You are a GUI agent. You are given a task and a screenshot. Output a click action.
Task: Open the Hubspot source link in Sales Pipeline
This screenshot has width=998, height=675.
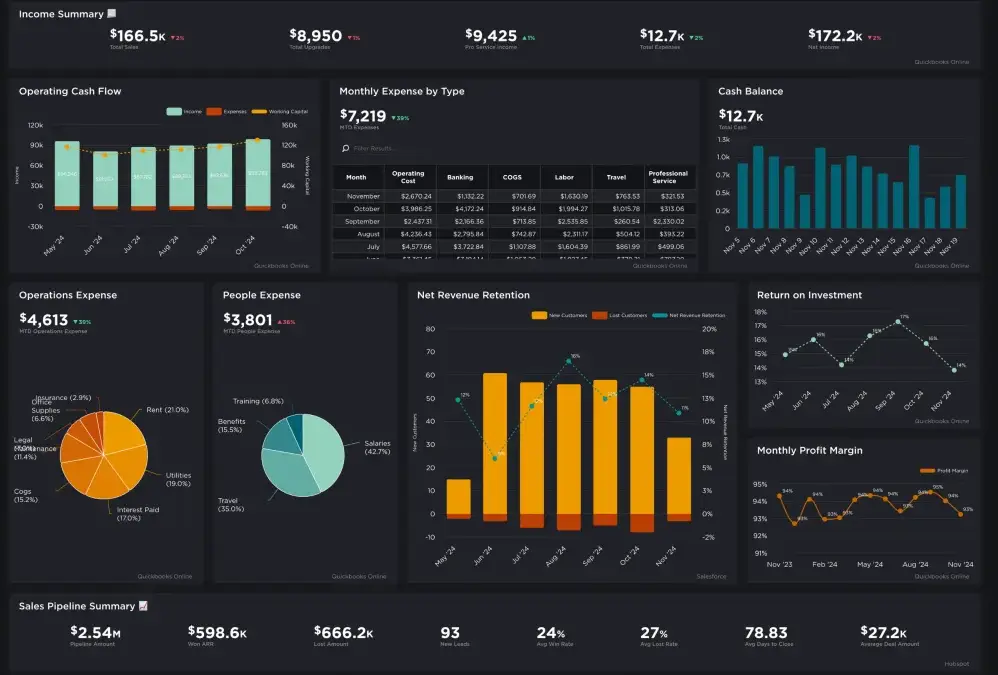coord(956,663)
